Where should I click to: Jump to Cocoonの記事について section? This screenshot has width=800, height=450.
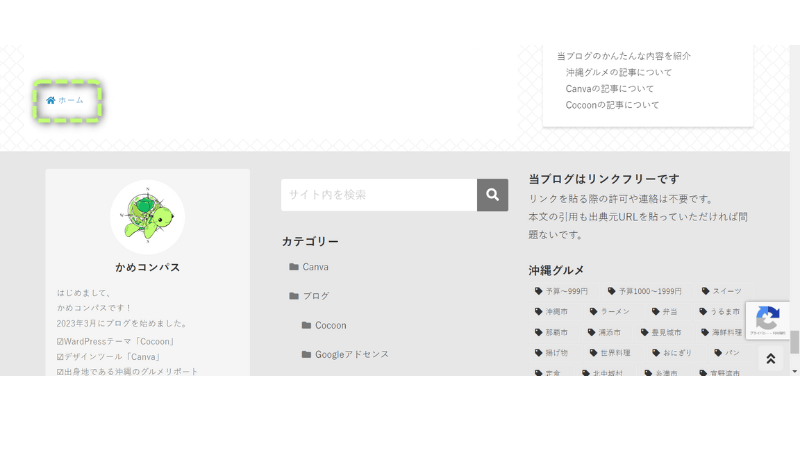coord(612,105)
